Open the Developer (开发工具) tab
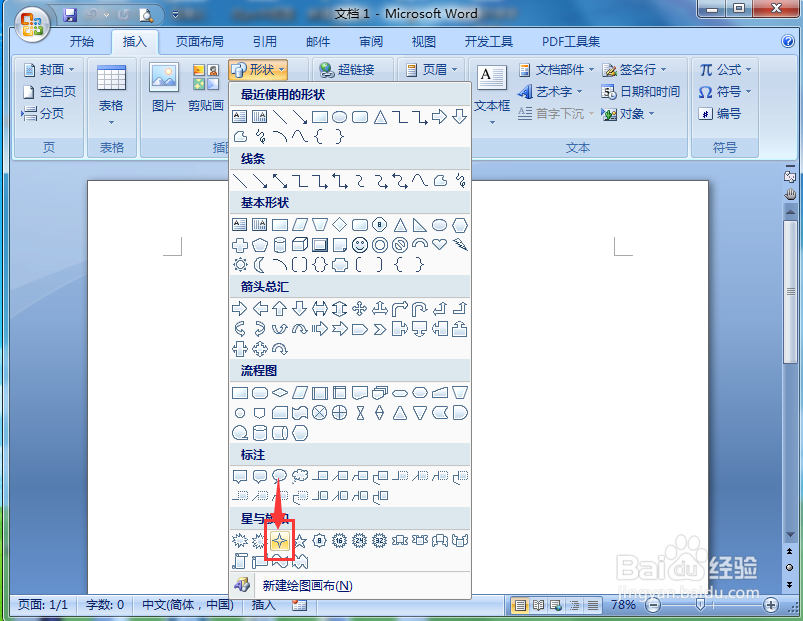The image size is (803, 621). click(x=489, y=41)
